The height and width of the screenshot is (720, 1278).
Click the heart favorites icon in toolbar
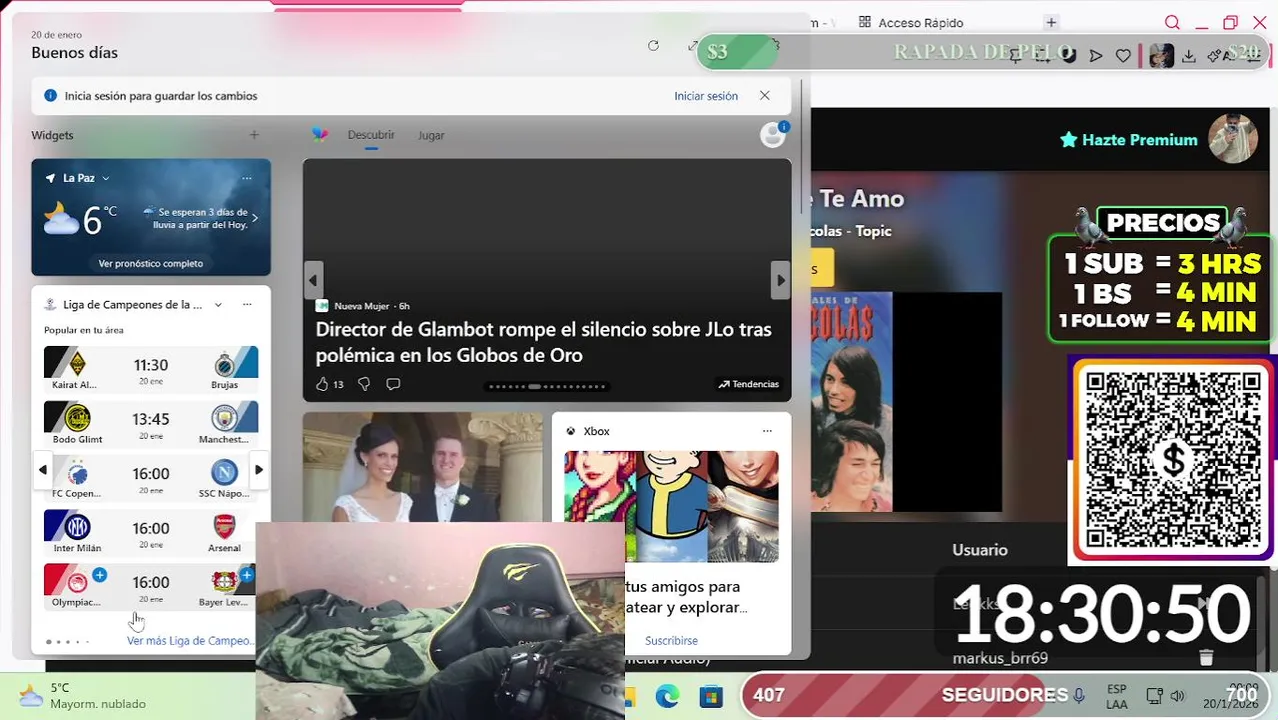coord(1123,56)
